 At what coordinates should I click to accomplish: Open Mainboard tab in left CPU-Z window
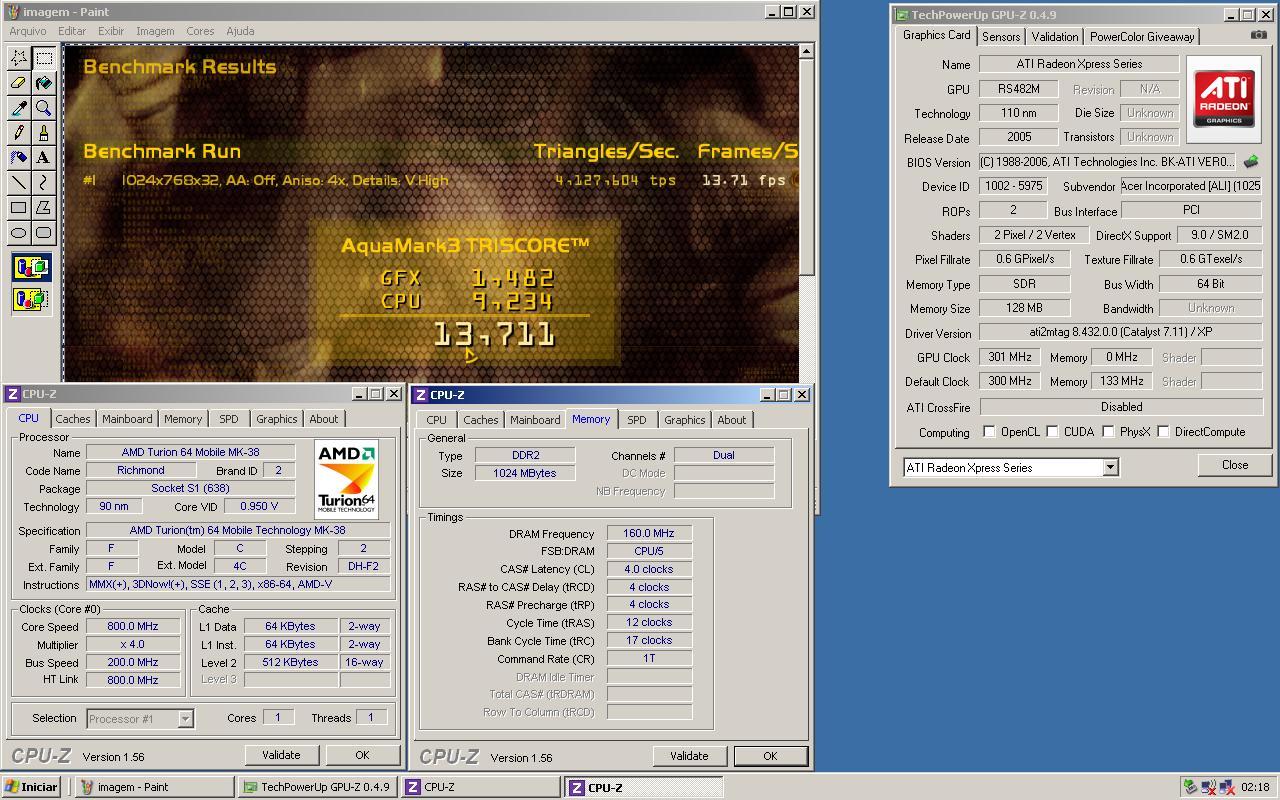tap(127, 419)
